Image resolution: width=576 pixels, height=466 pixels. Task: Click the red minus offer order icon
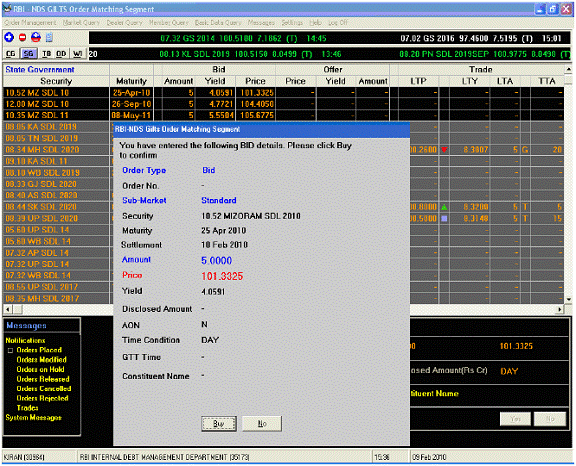pos(22,37)
